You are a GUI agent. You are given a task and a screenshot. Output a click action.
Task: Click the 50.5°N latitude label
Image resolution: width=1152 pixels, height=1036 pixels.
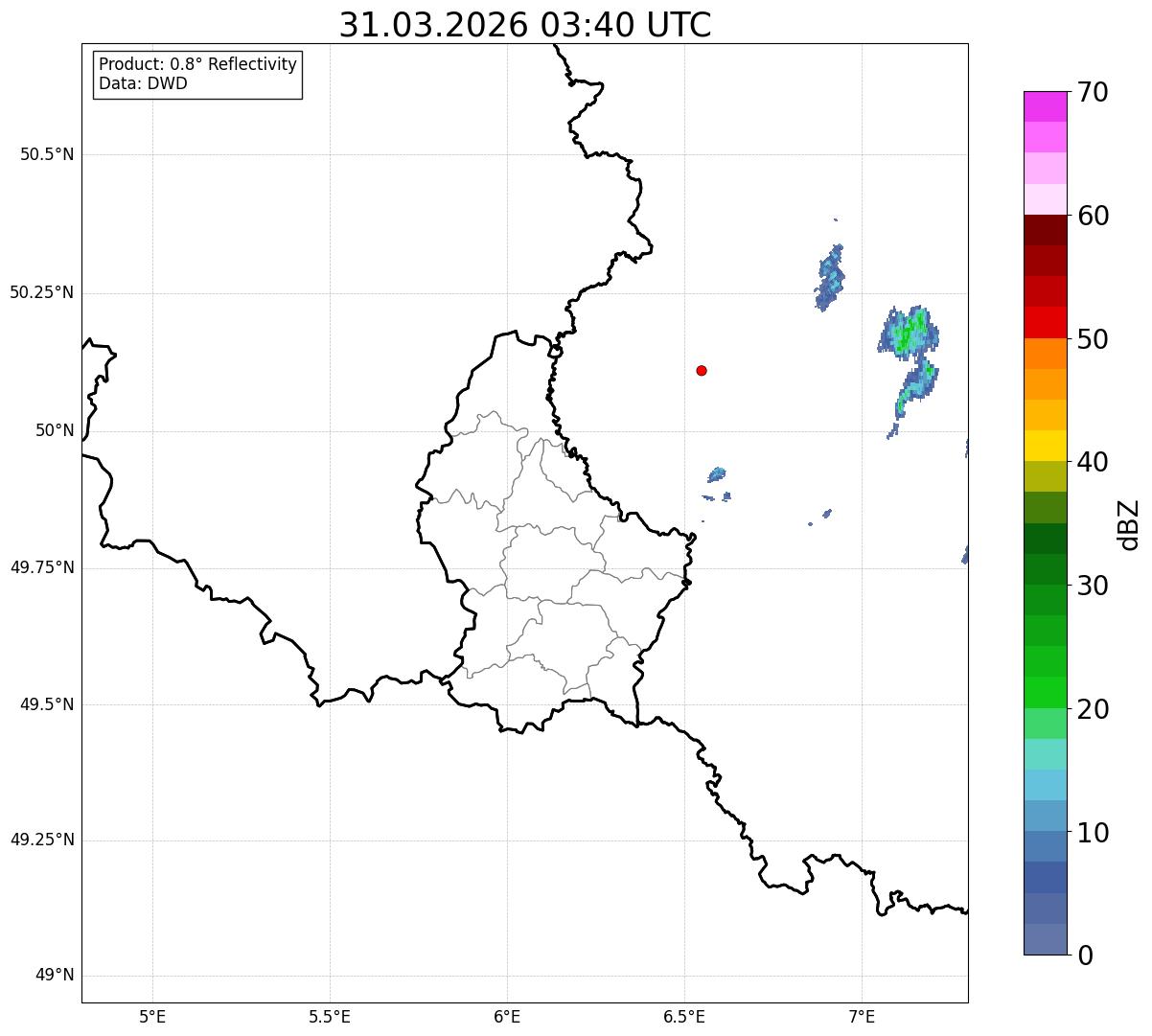(x=47, y=154)
